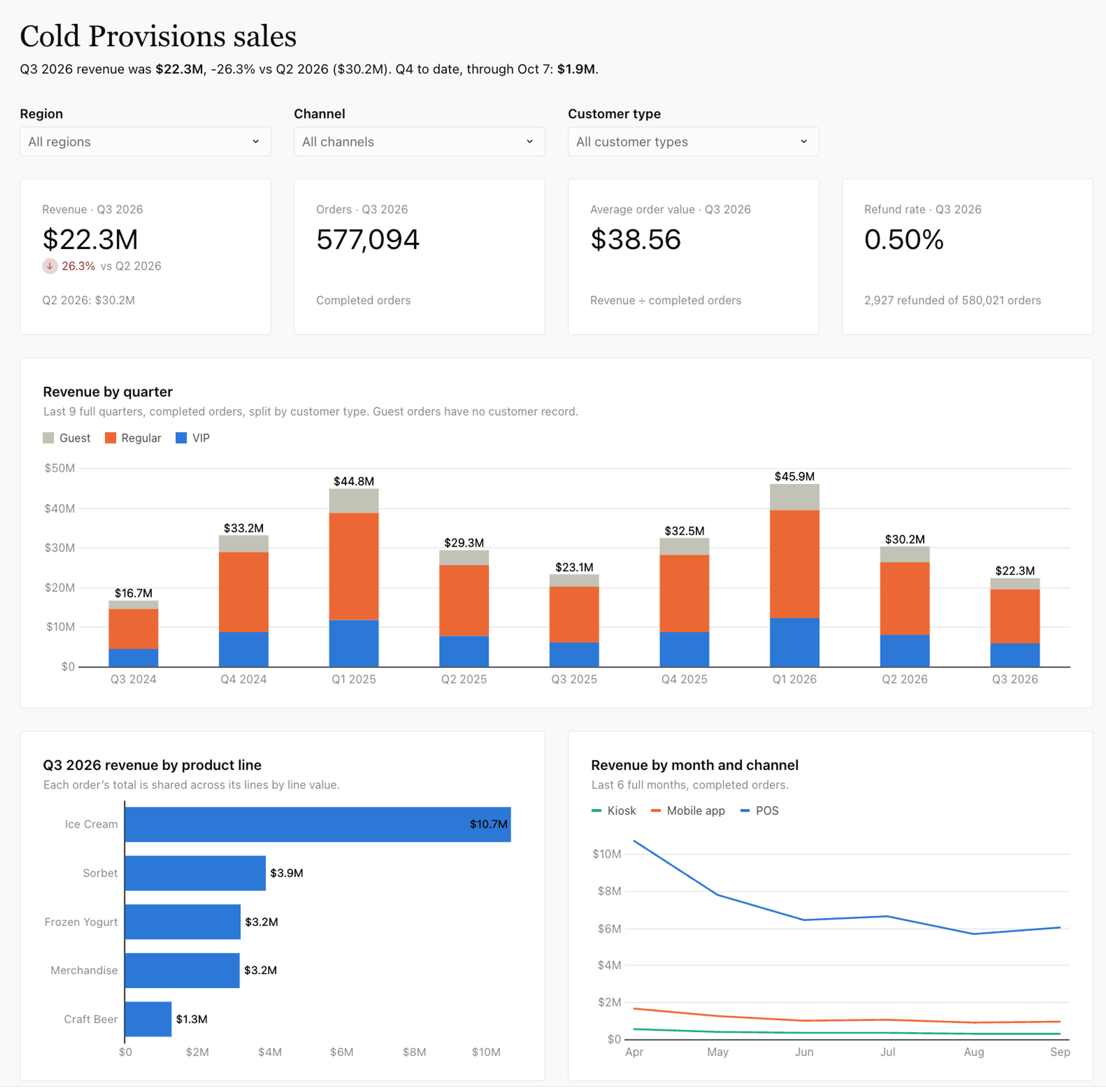Click 'Q3 2026 revenue by product line' heading

[x=152, y=765]
